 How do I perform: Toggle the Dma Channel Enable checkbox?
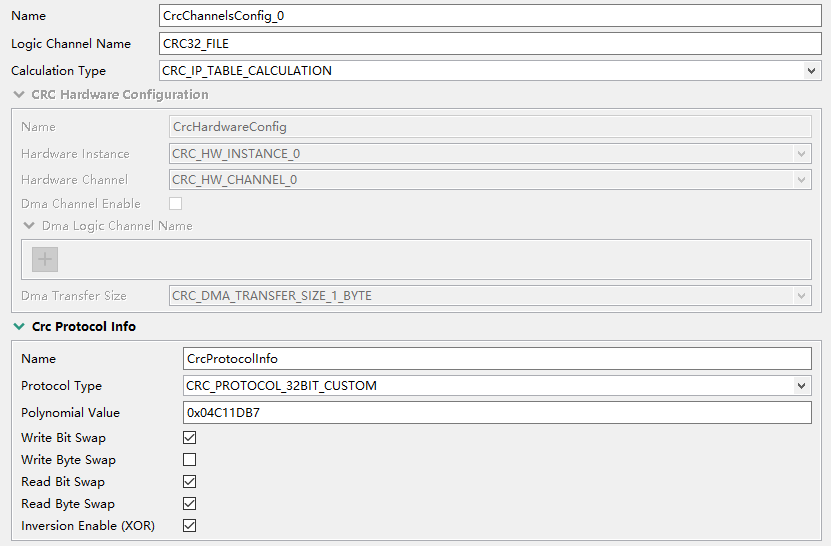(x=176, y=204)
